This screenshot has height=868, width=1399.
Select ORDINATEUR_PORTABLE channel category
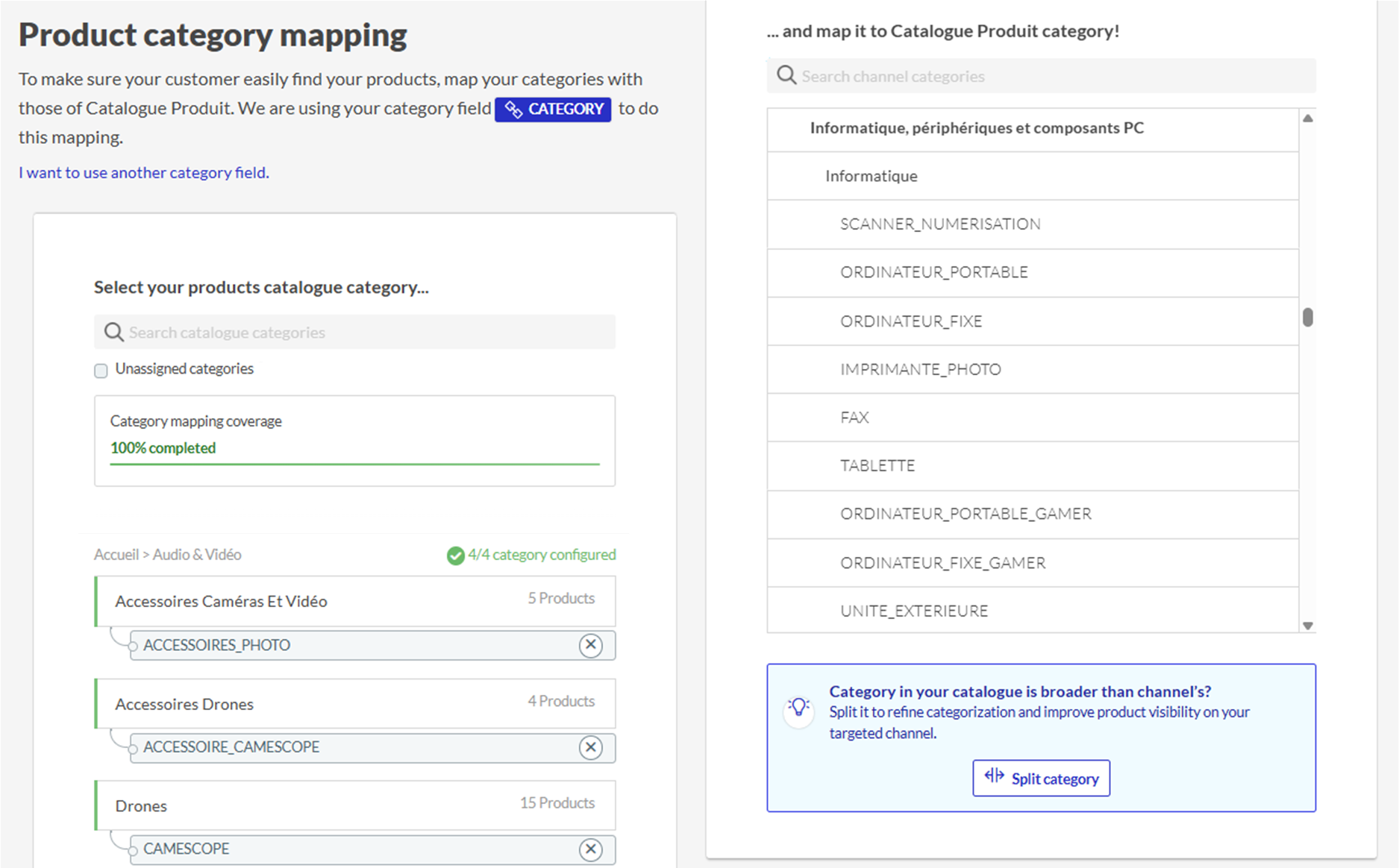[x=933, y=273]
